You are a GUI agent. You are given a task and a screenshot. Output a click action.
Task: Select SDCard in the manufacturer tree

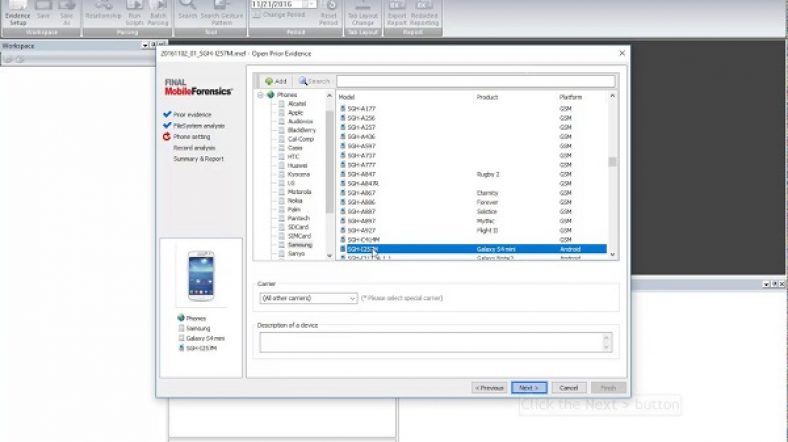click(x=298, y=227)
